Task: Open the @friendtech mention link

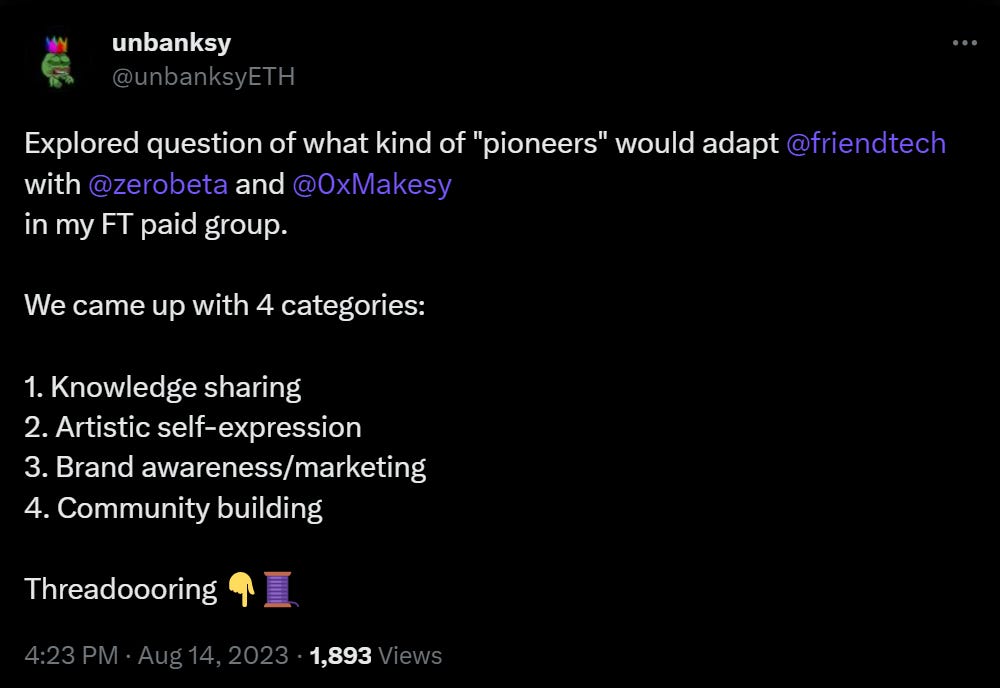Action: coord(866,144)
